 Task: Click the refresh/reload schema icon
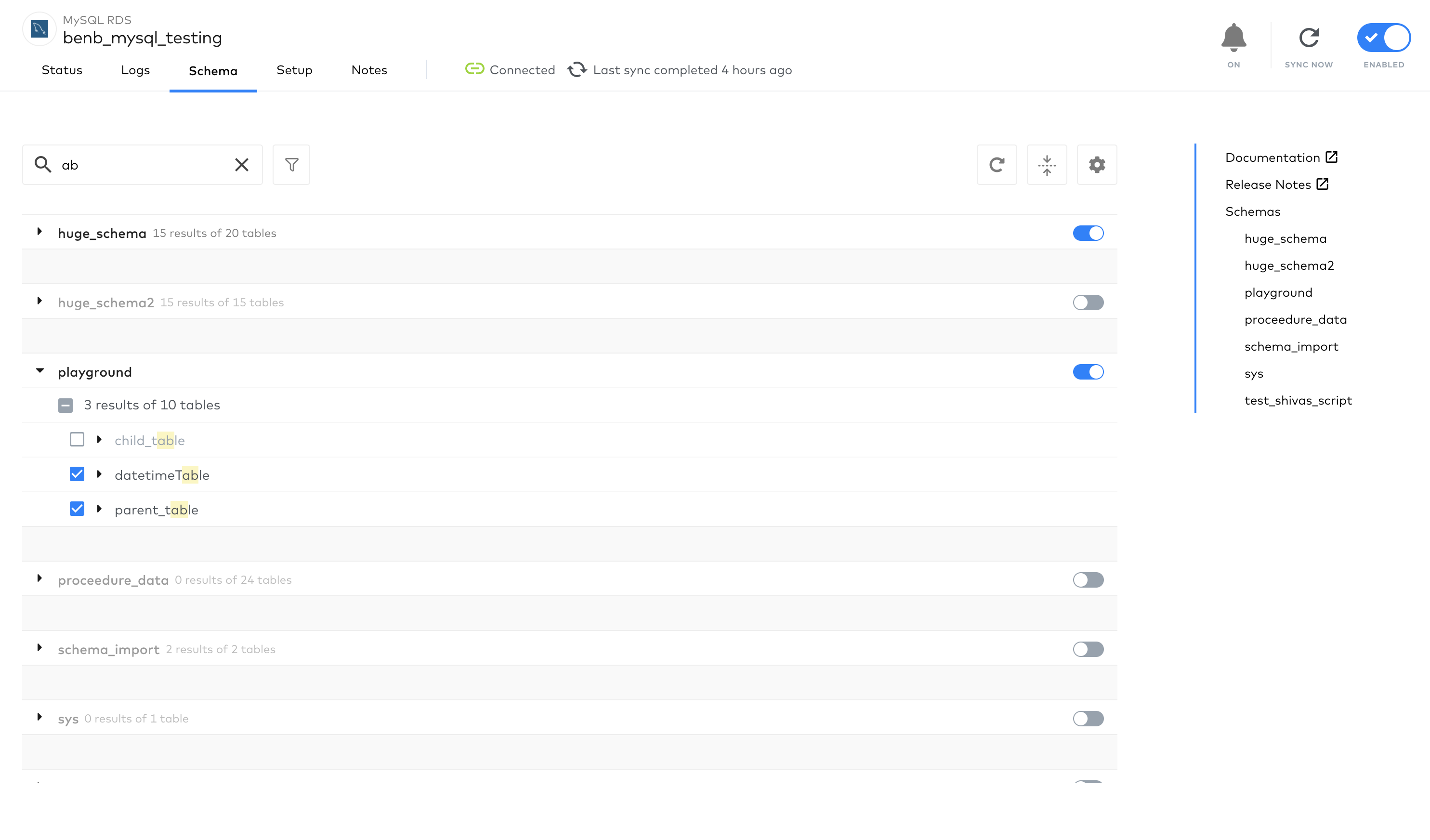click(x=997, y=164)
